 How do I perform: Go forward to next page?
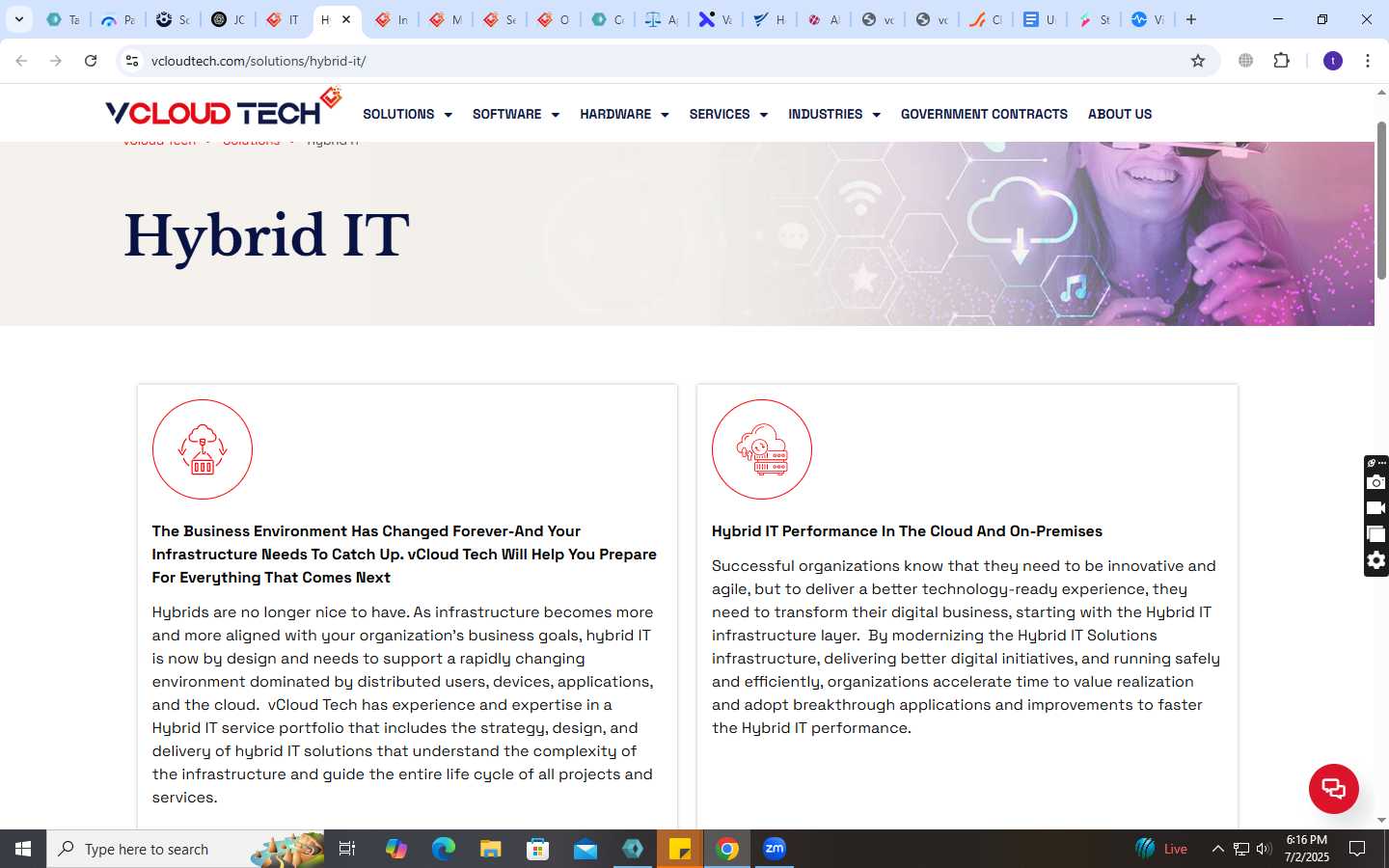56,61
